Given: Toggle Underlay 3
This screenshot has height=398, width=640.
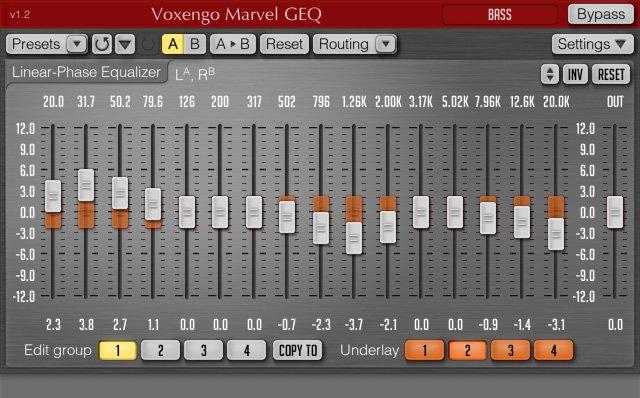Looking at the screenshot, I should click(511, 351).
